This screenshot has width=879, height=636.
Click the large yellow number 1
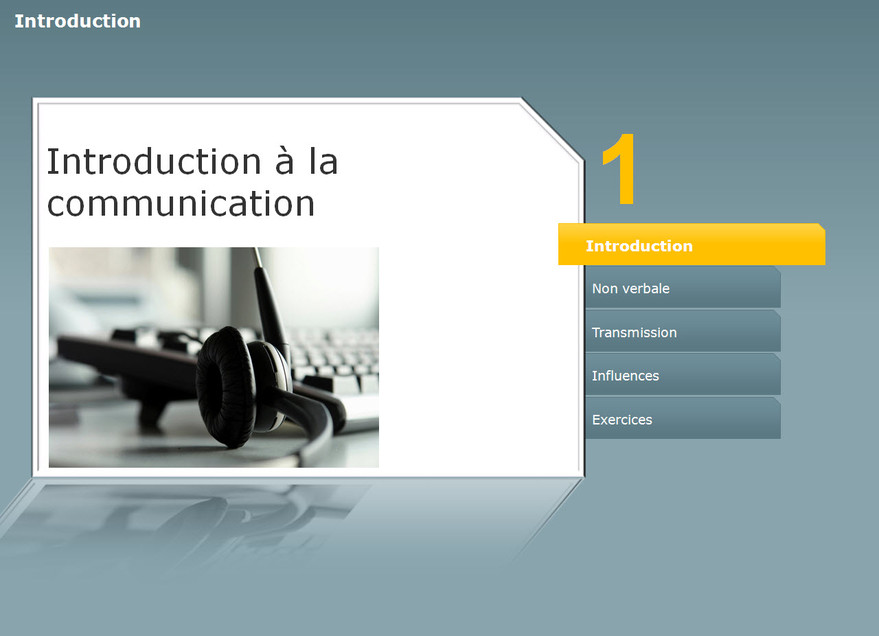tap(620, 169)
